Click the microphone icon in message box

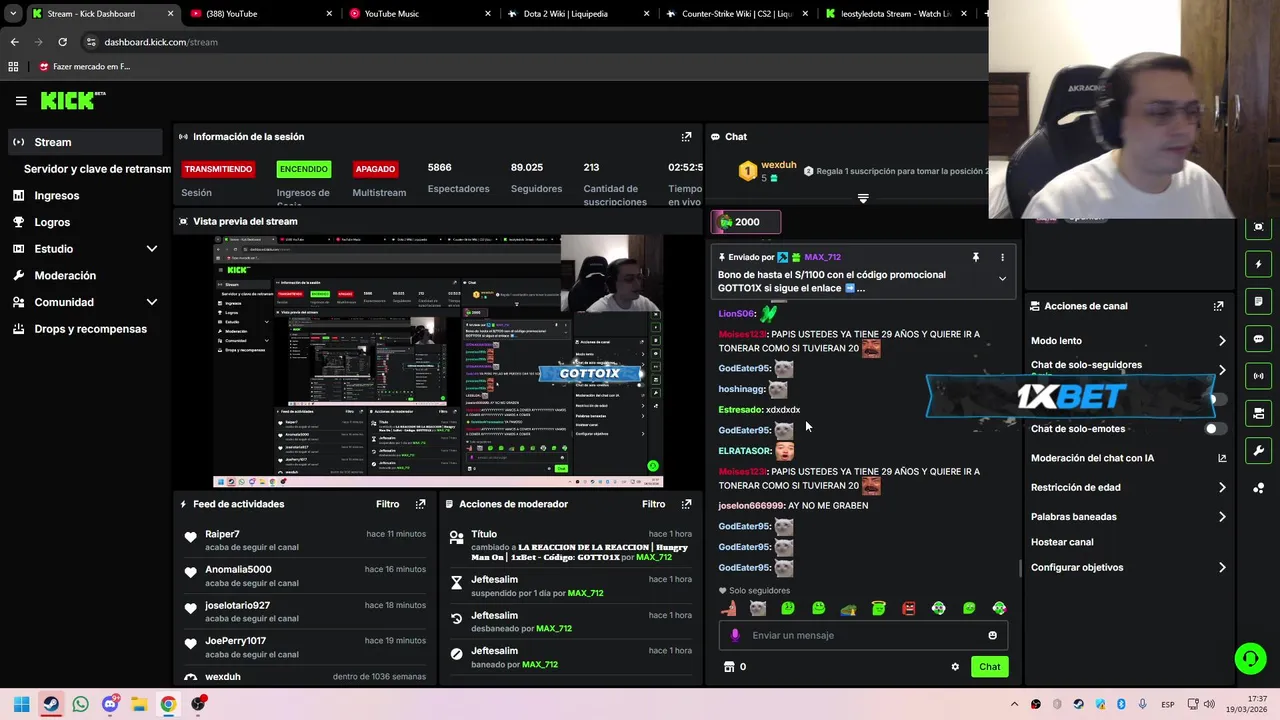click(735, 635)
